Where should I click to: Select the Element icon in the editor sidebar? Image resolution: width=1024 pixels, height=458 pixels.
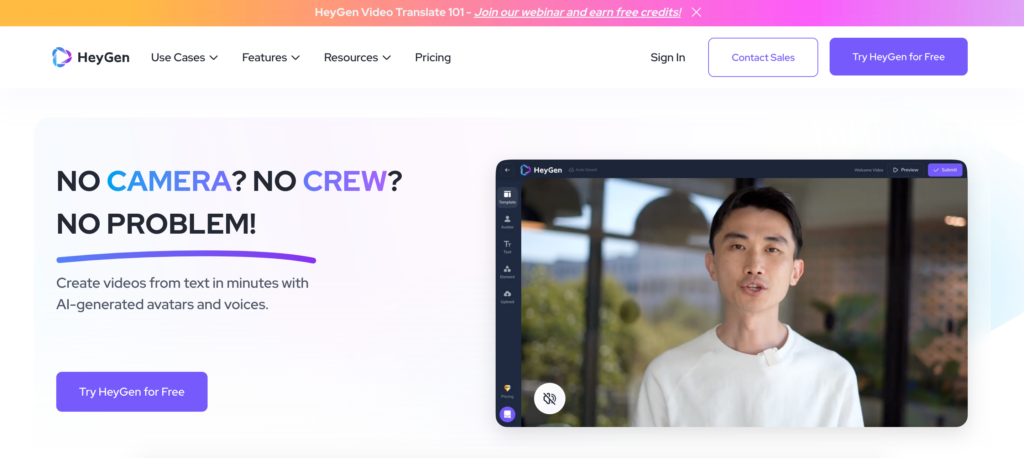tap(507, 272)
